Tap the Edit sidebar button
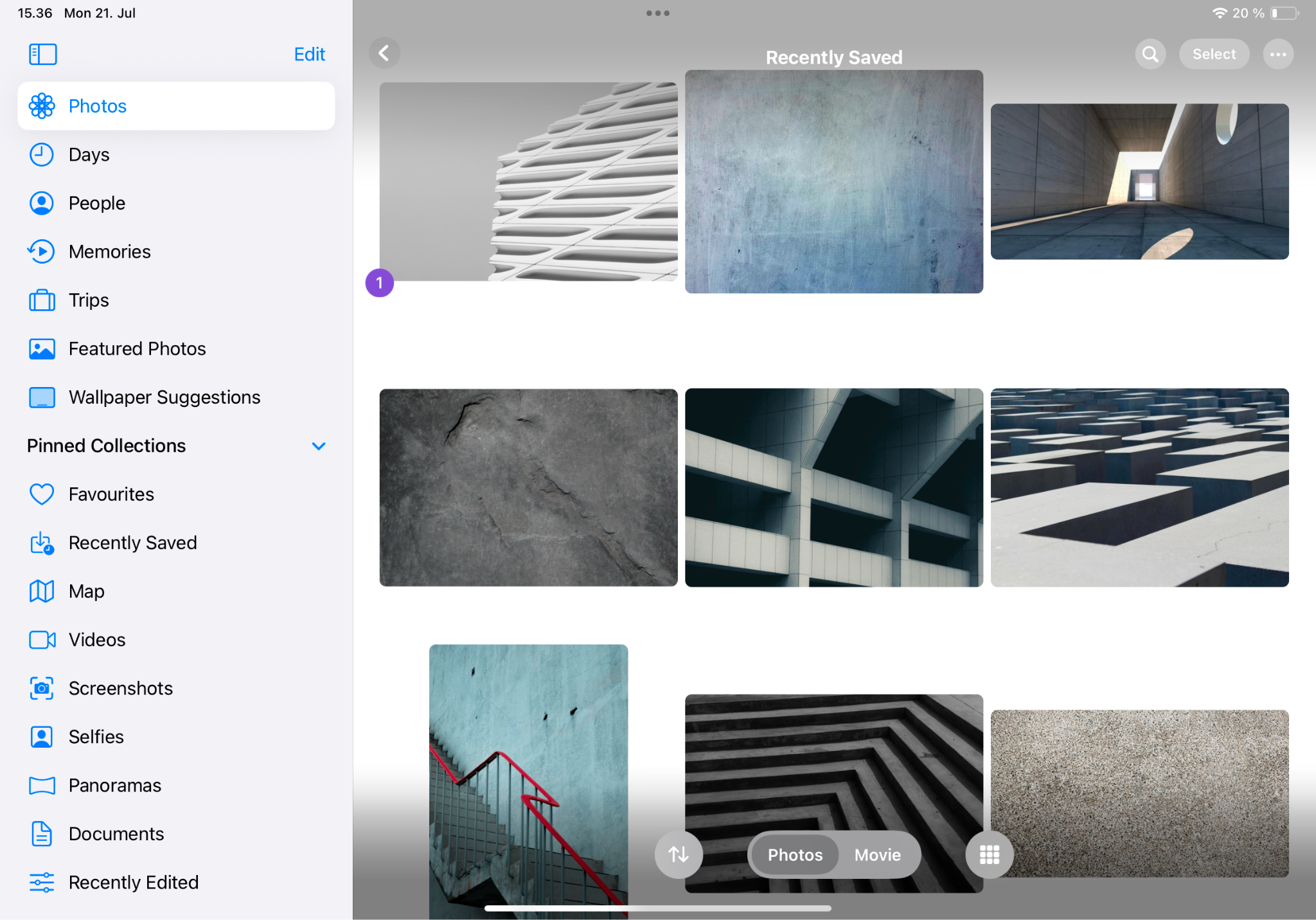 click(309, 54)
